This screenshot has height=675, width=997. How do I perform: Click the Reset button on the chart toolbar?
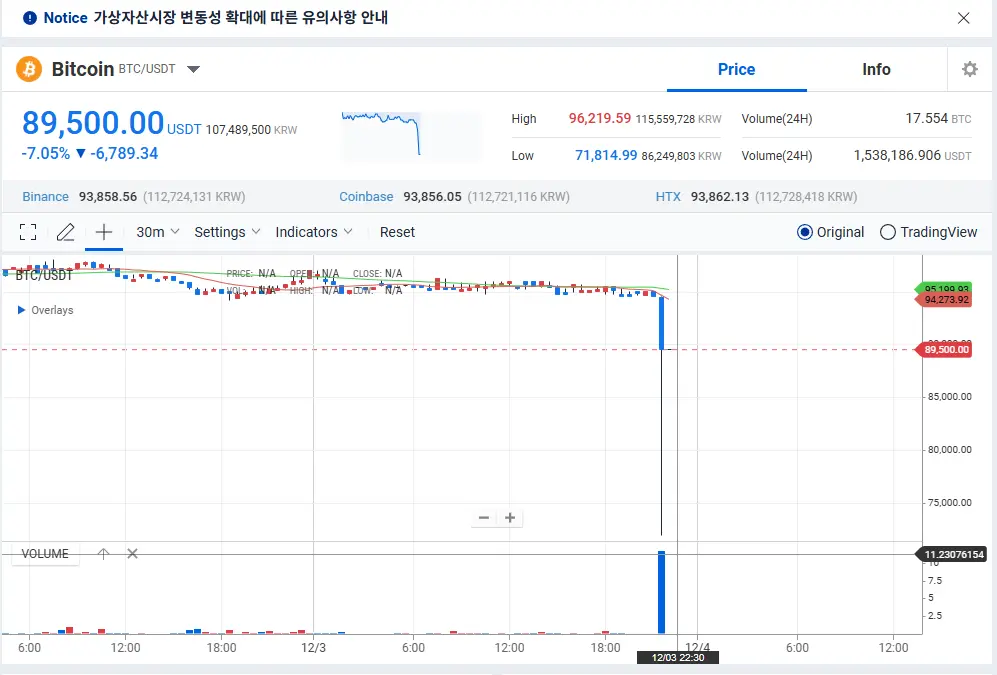(x=397, y=231)
